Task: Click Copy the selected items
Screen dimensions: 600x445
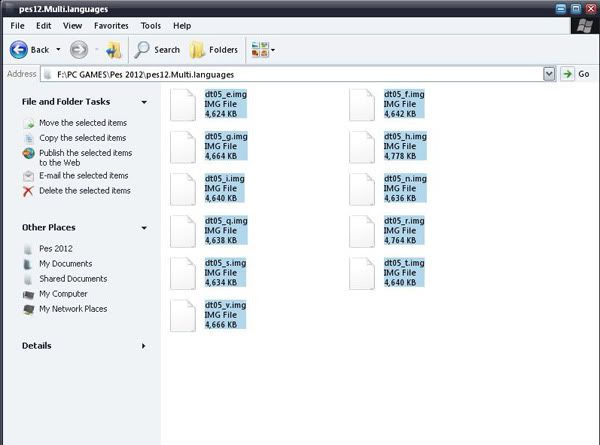Action: point(83,138)
